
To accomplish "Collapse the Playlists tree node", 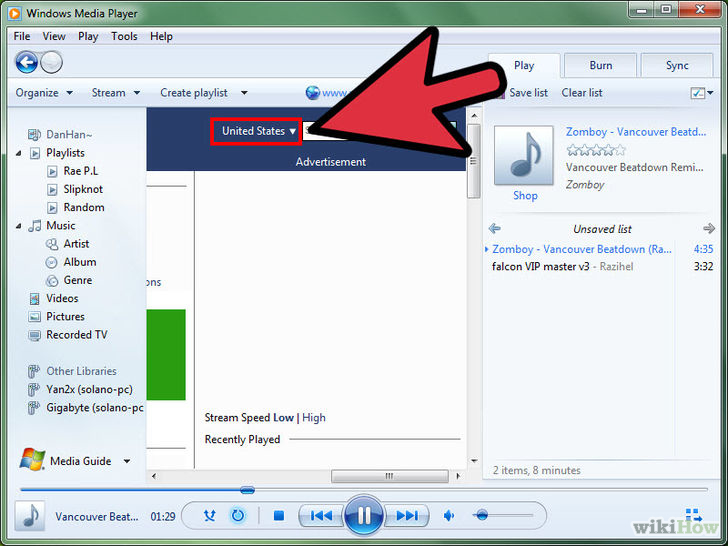I will (x=19, y=153).
